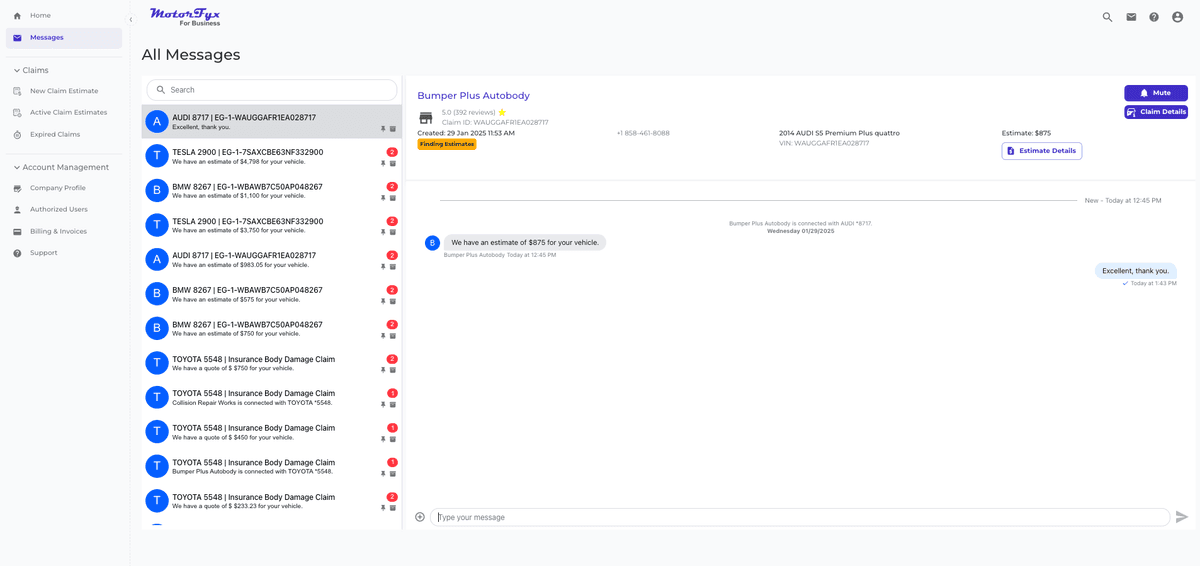1200x566 pixels.
Task: Collapse the Claims sidebar section
Action: pyautogui.click(x=17, y=71)
